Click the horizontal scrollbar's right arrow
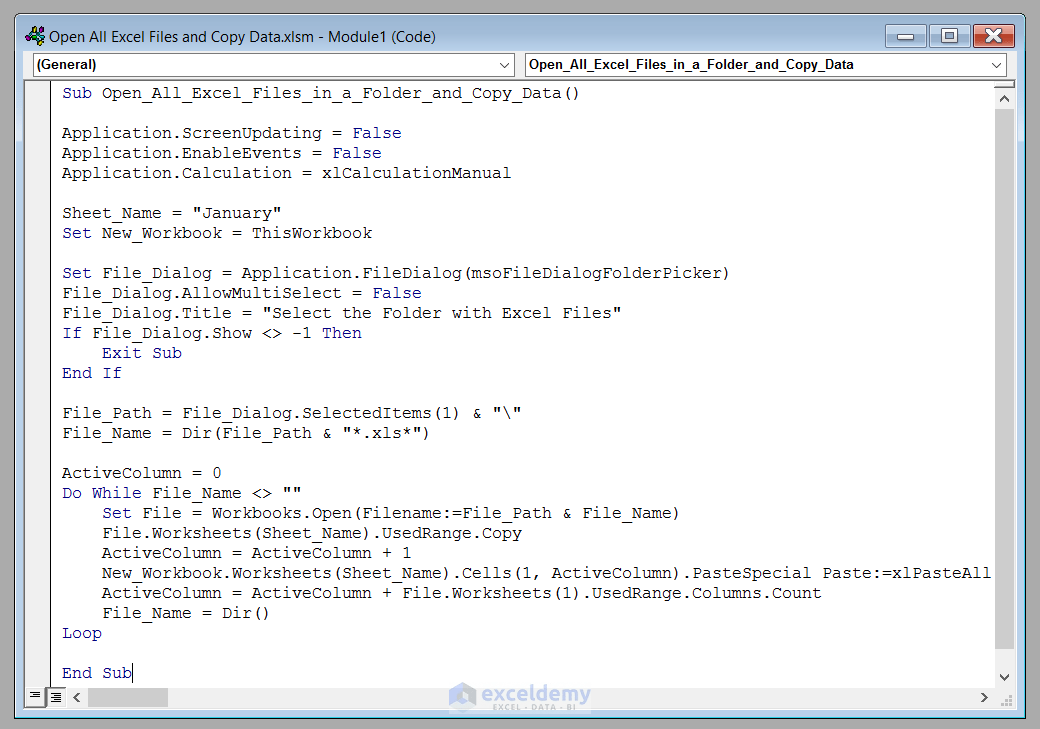The width and height of the screenshot is (1040, 729). (984, 697)
